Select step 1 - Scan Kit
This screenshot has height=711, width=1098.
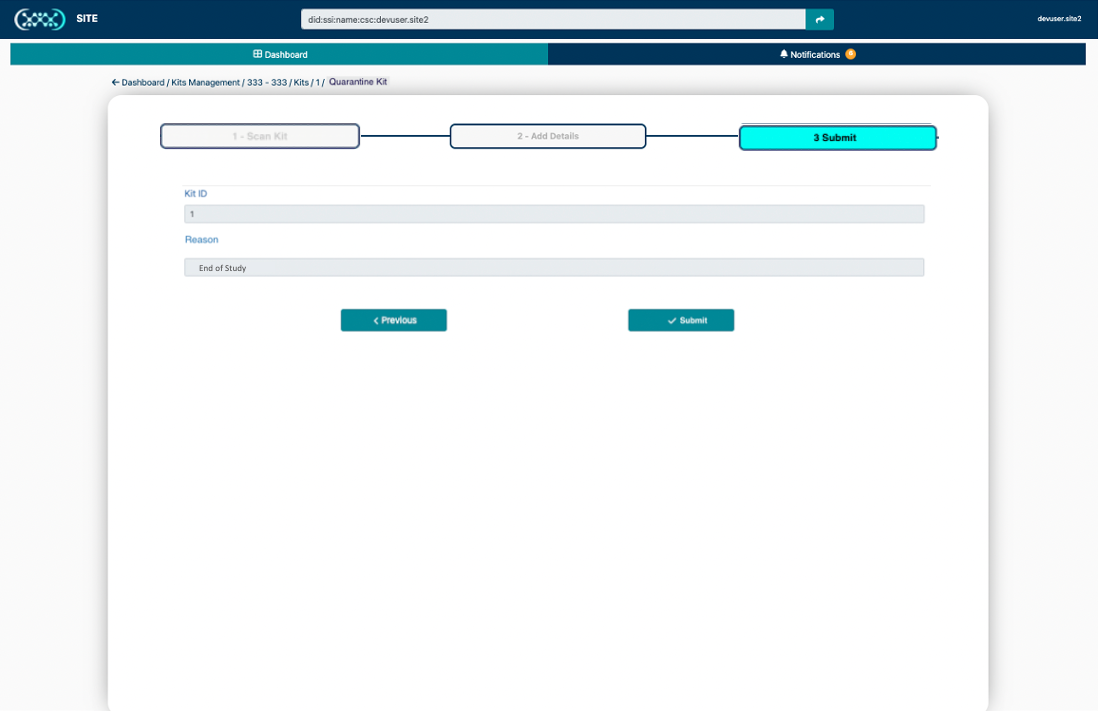click(260, 136)
